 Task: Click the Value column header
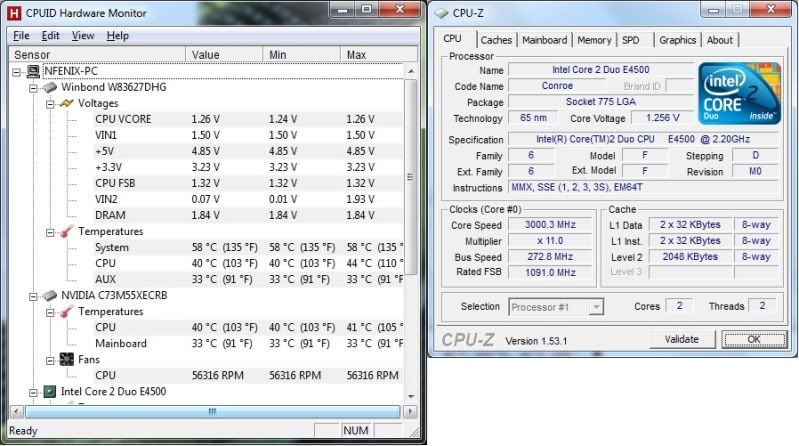pos(224,55)
